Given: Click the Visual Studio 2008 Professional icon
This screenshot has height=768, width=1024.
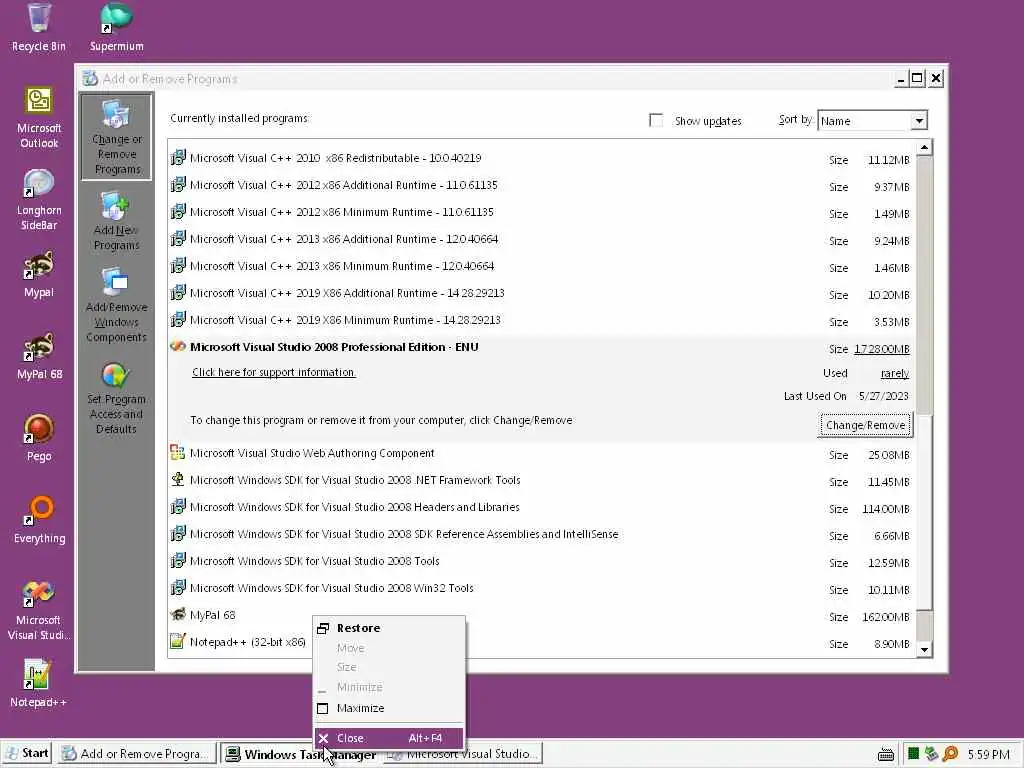Looking at the screenshot, I should pos(178,347).
